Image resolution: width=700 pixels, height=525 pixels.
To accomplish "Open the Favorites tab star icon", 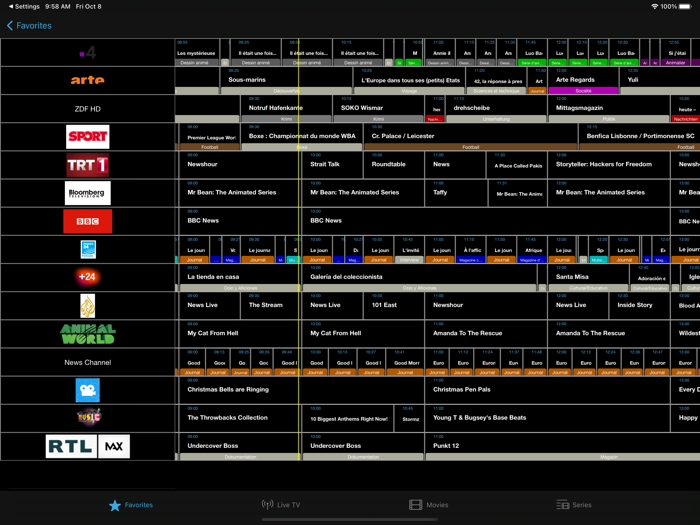I will [115, 505].
